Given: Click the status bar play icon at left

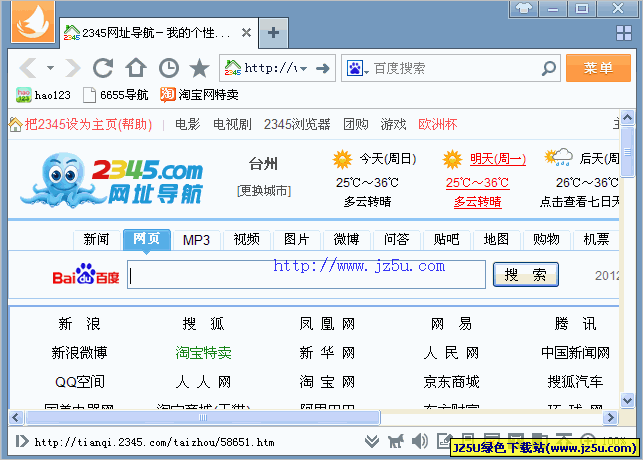Looking at the screenshot, I should 22,442.
